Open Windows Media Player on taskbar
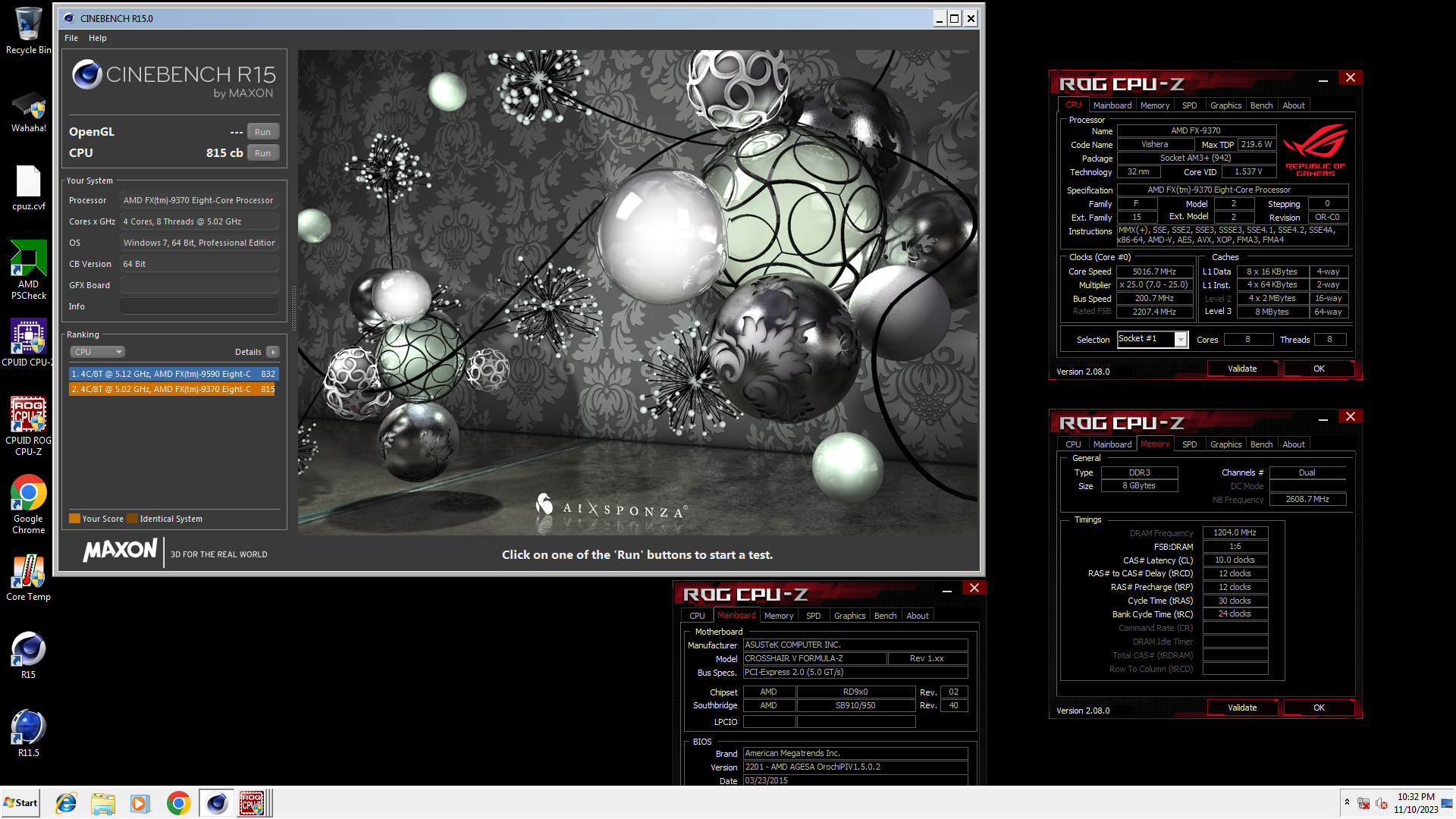The image size is (1456, 819). click(x=140, y=803)
